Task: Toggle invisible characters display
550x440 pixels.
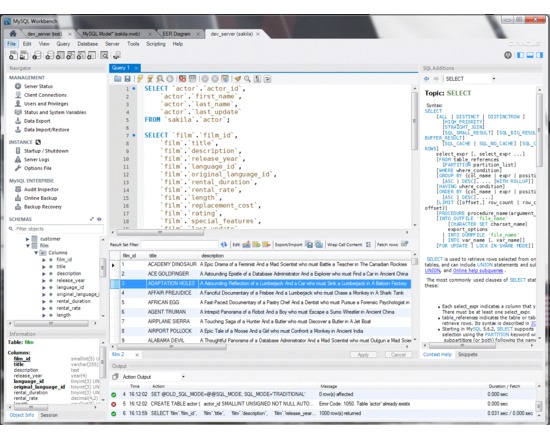Action: [257, 79]
